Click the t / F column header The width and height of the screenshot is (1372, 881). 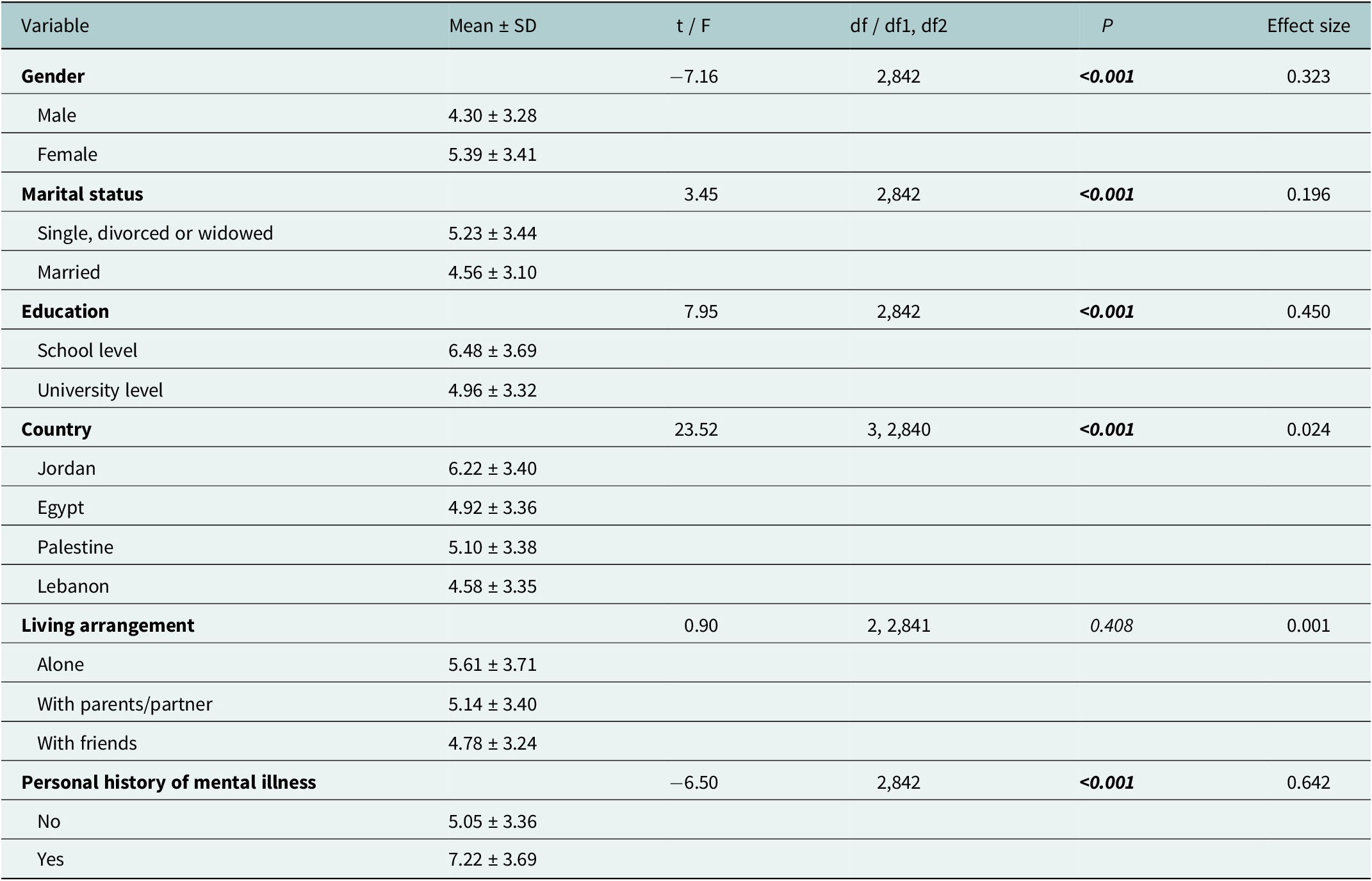(693, 26)
